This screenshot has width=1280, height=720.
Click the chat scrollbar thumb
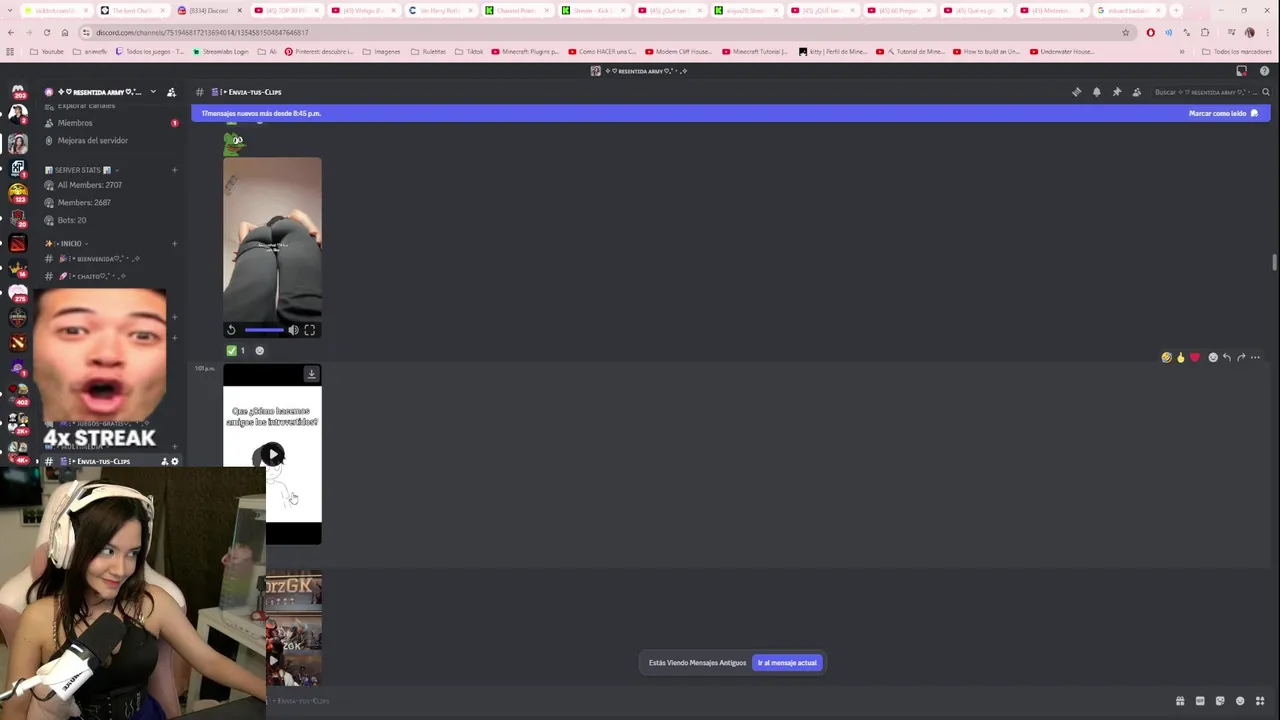coord(1274,262)
